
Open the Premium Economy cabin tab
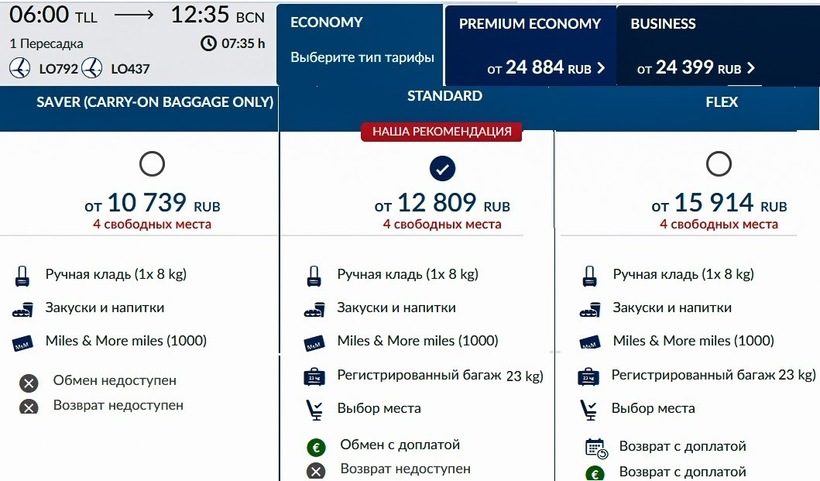530,24
